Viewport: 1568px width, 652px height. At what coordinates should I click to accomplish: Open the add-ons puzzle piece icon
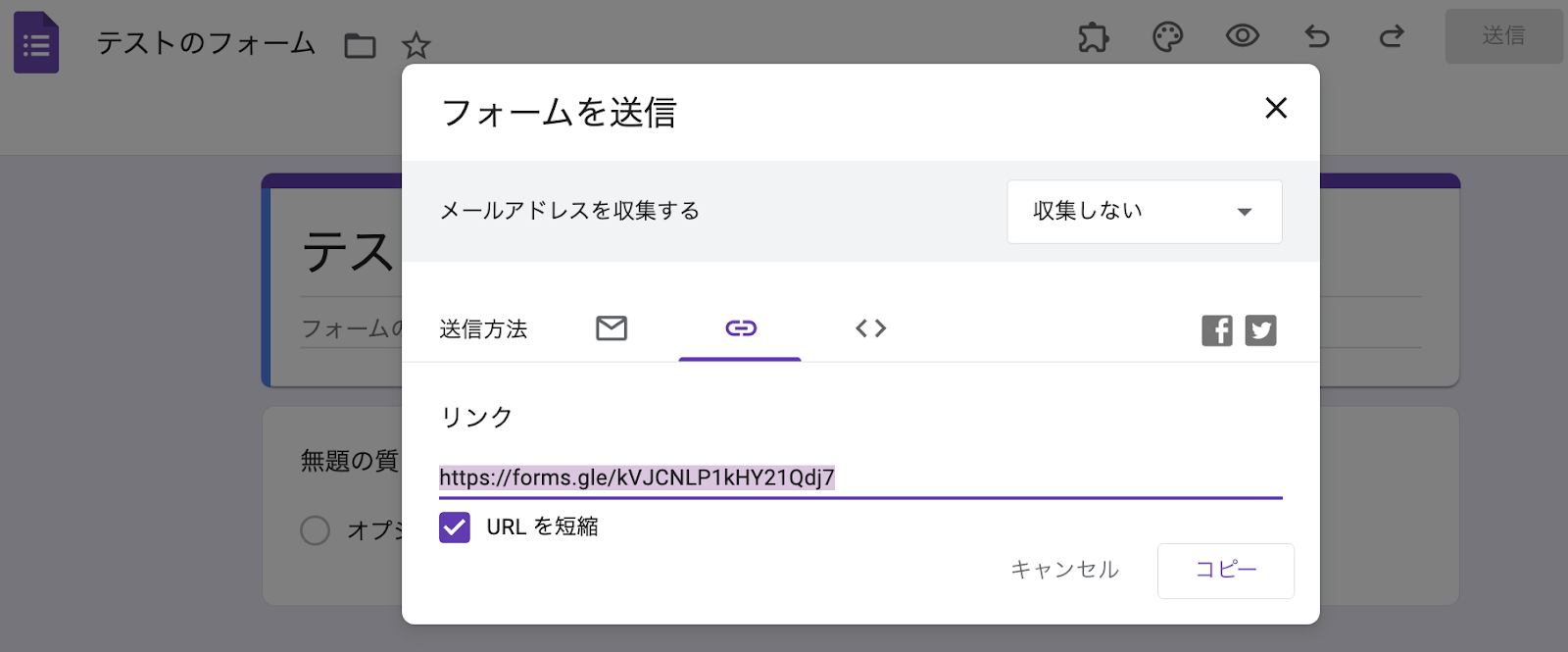[x=1094, y=36]
